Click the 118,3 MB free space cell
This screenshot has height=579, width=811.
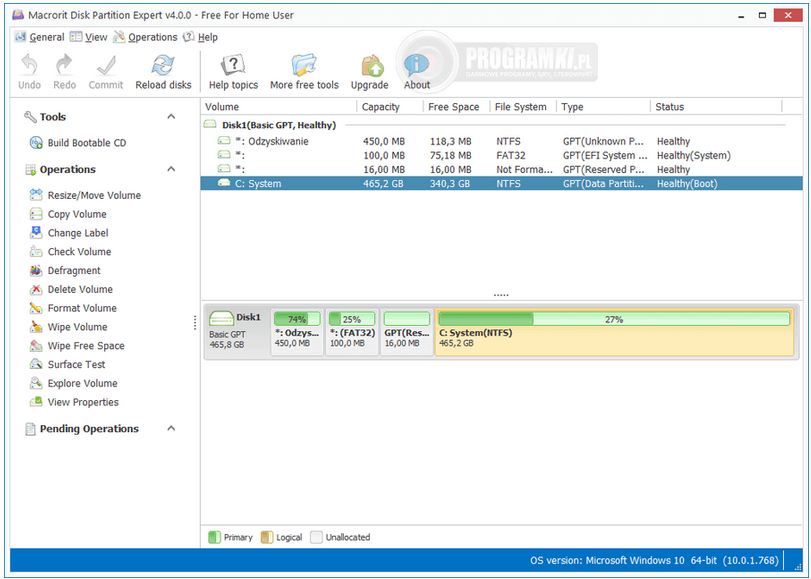pos(450,141)
